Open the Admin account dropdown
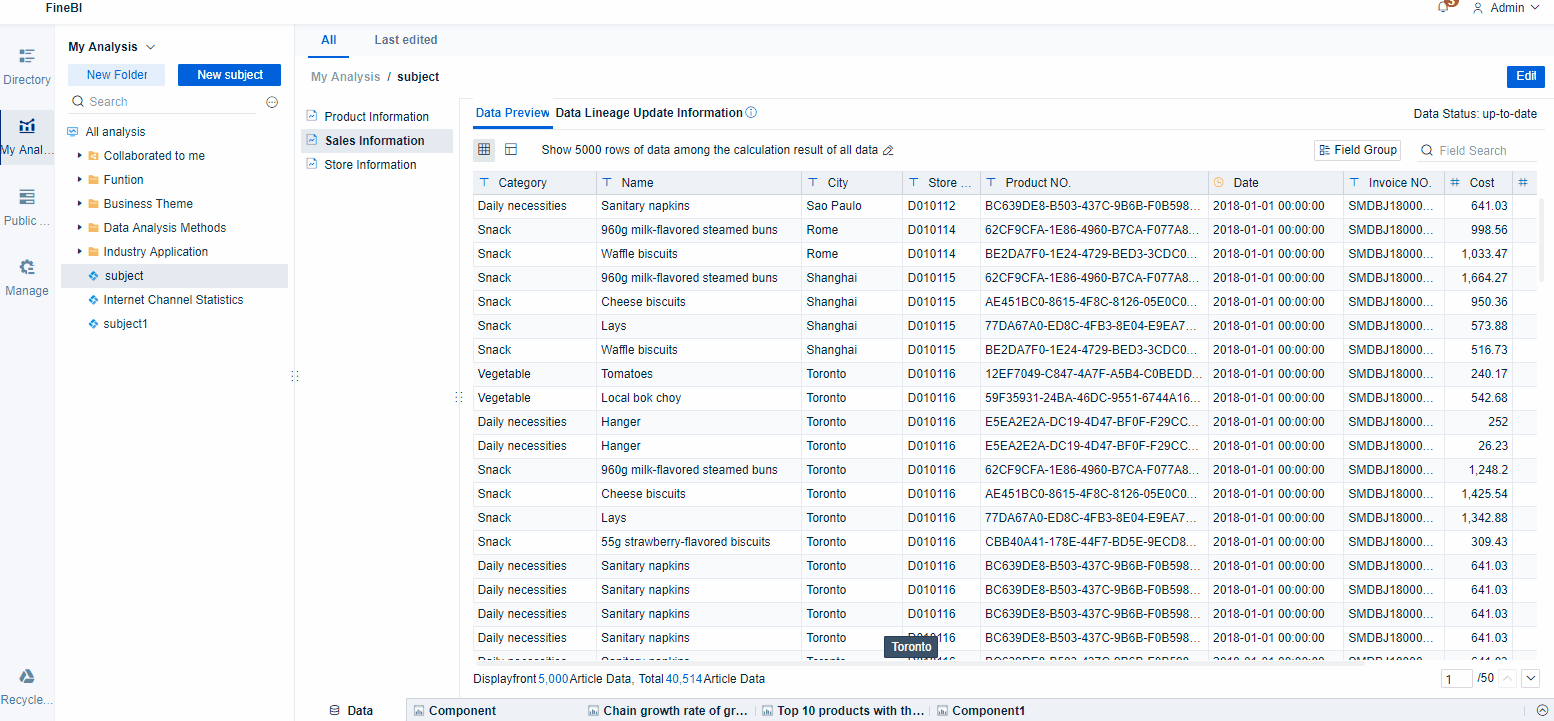The image size is (1554, 721). pos(1505,8)
